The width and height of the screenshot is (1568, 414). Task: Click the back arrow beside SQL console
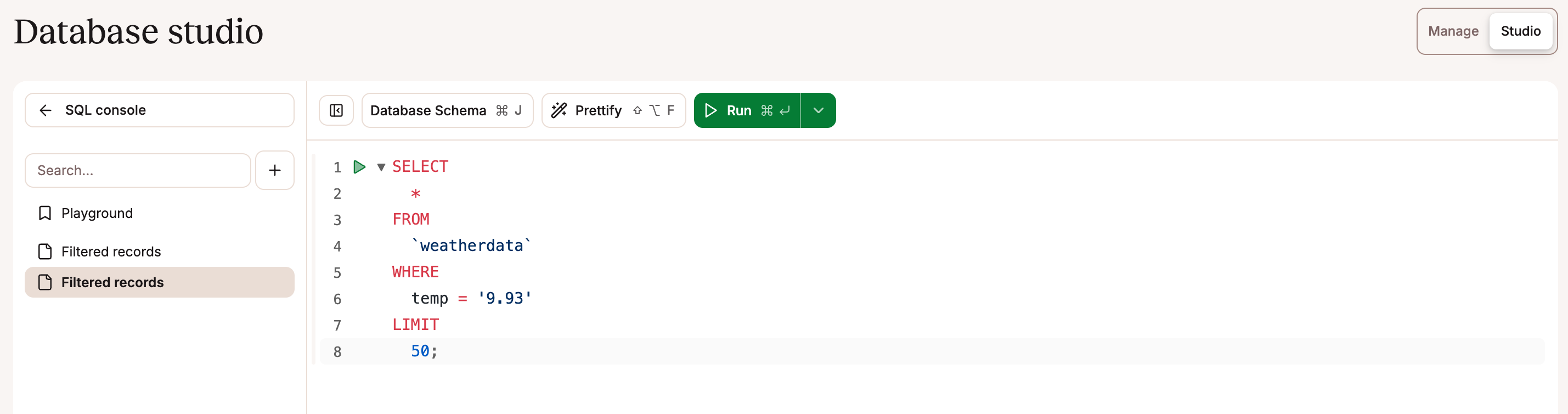[45, 110]
